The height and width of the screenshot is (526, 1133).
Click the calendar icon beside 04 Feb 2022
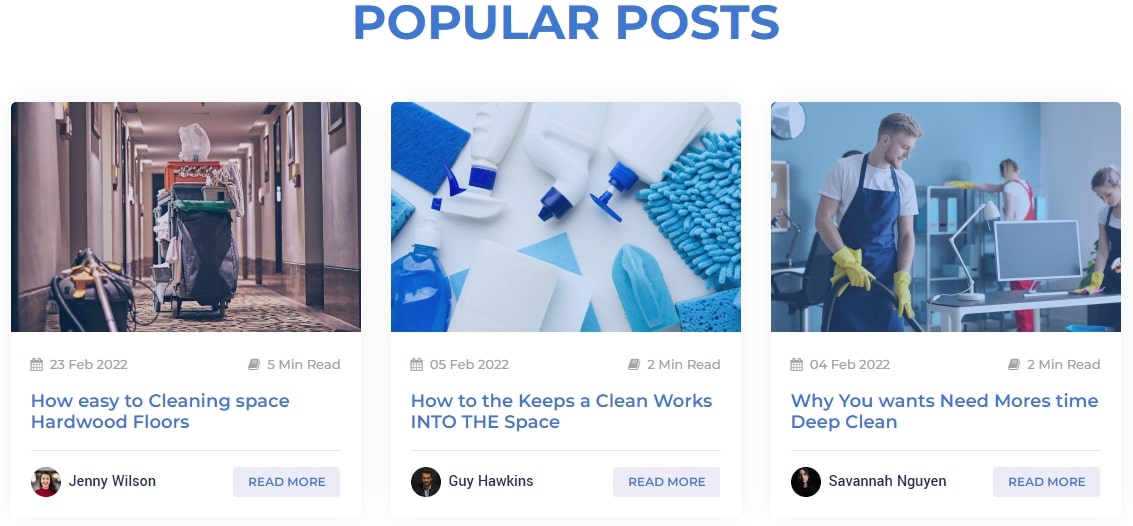(x=797, y=364)
